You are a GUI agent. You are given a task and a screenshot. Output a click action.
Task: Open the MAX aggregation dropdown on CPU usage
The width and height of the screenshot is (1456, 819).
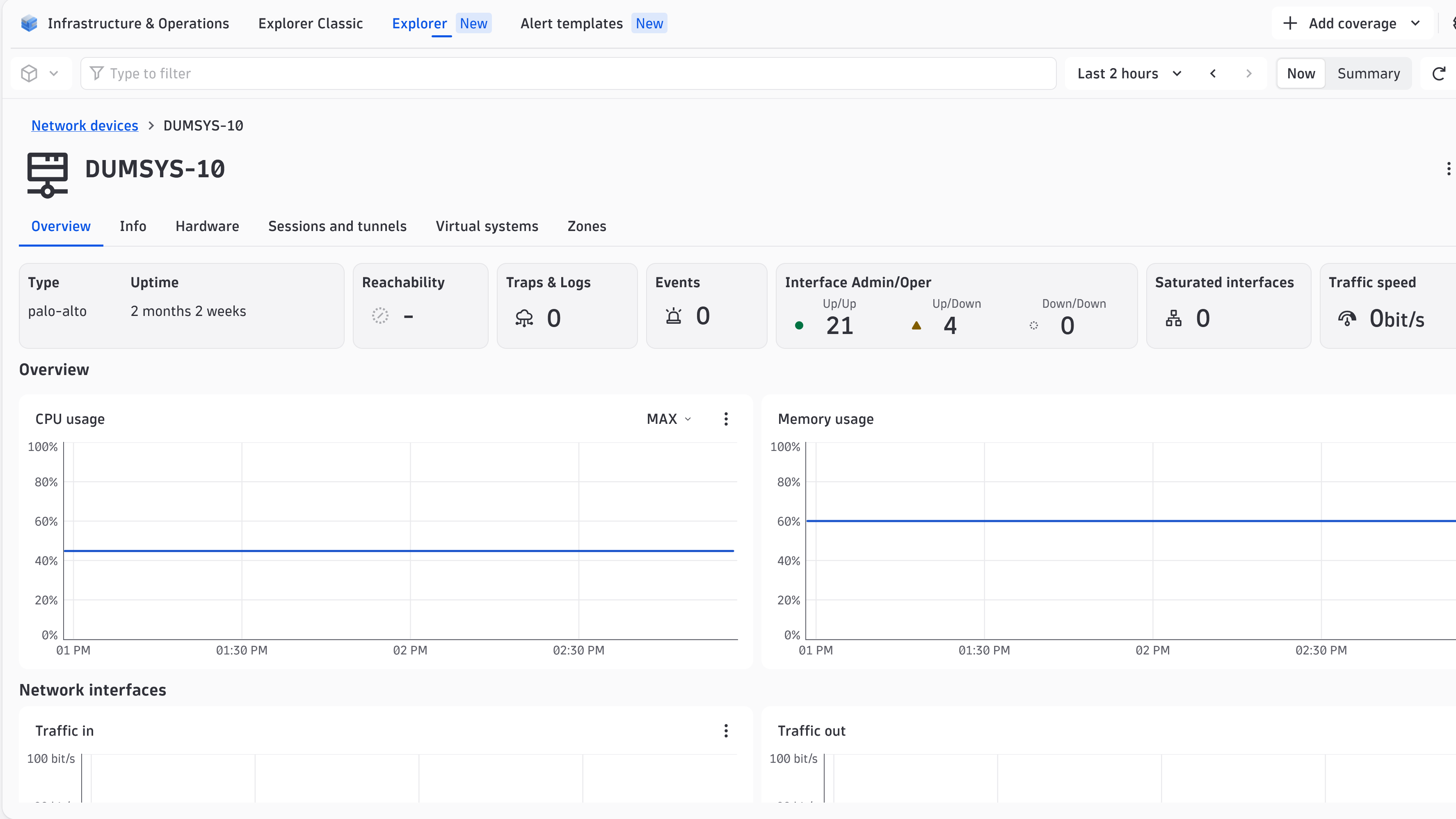tap(669, 419)
